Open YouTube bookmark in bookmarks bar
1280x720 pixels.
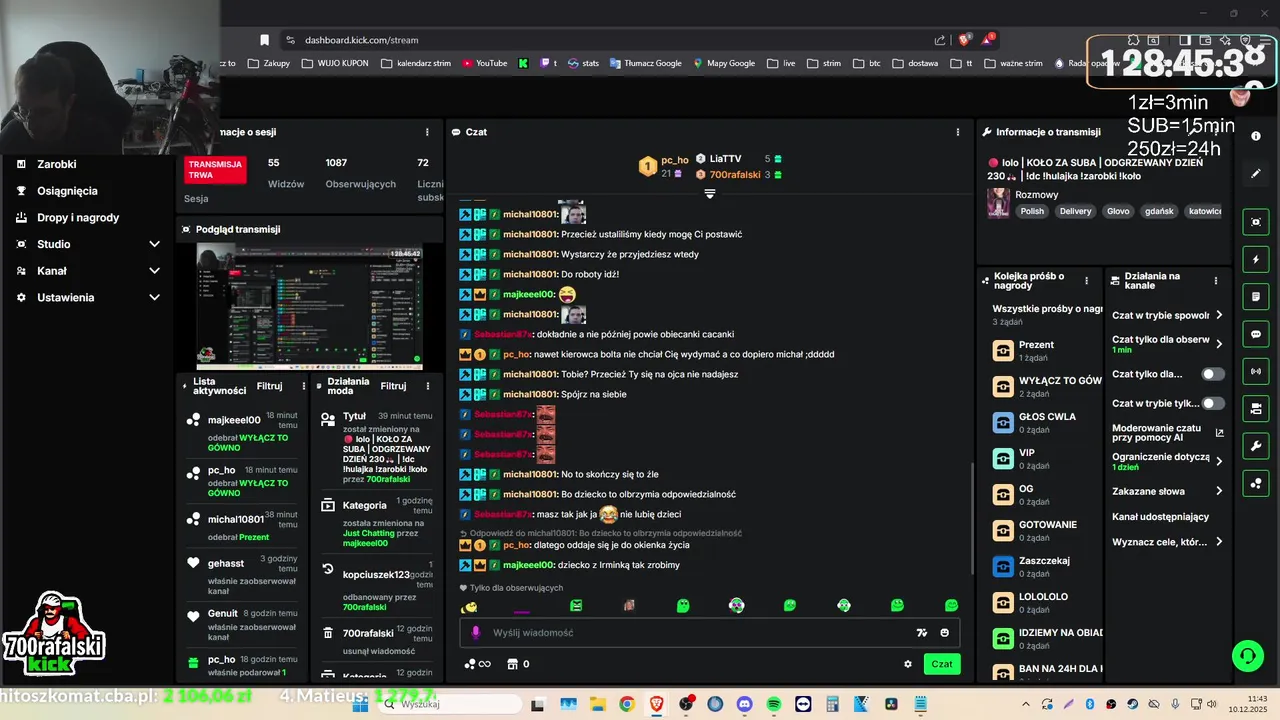click(x=484, y=63)
